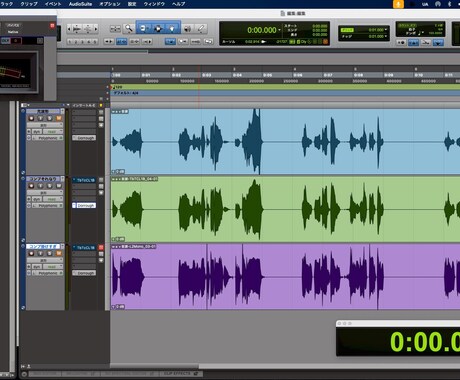
Task: Click the audio waveform zoom icon
Action: click(x=77, y=29)
